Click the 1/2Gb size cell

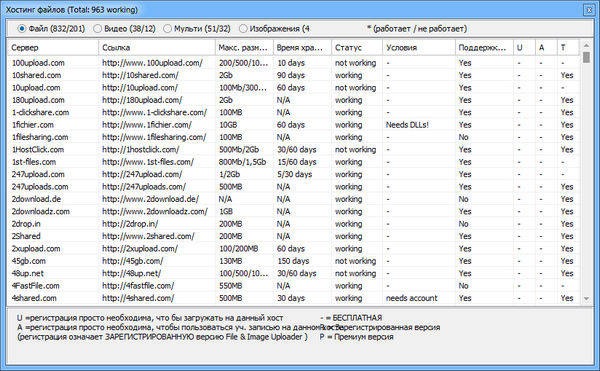[x=230, y=174]
